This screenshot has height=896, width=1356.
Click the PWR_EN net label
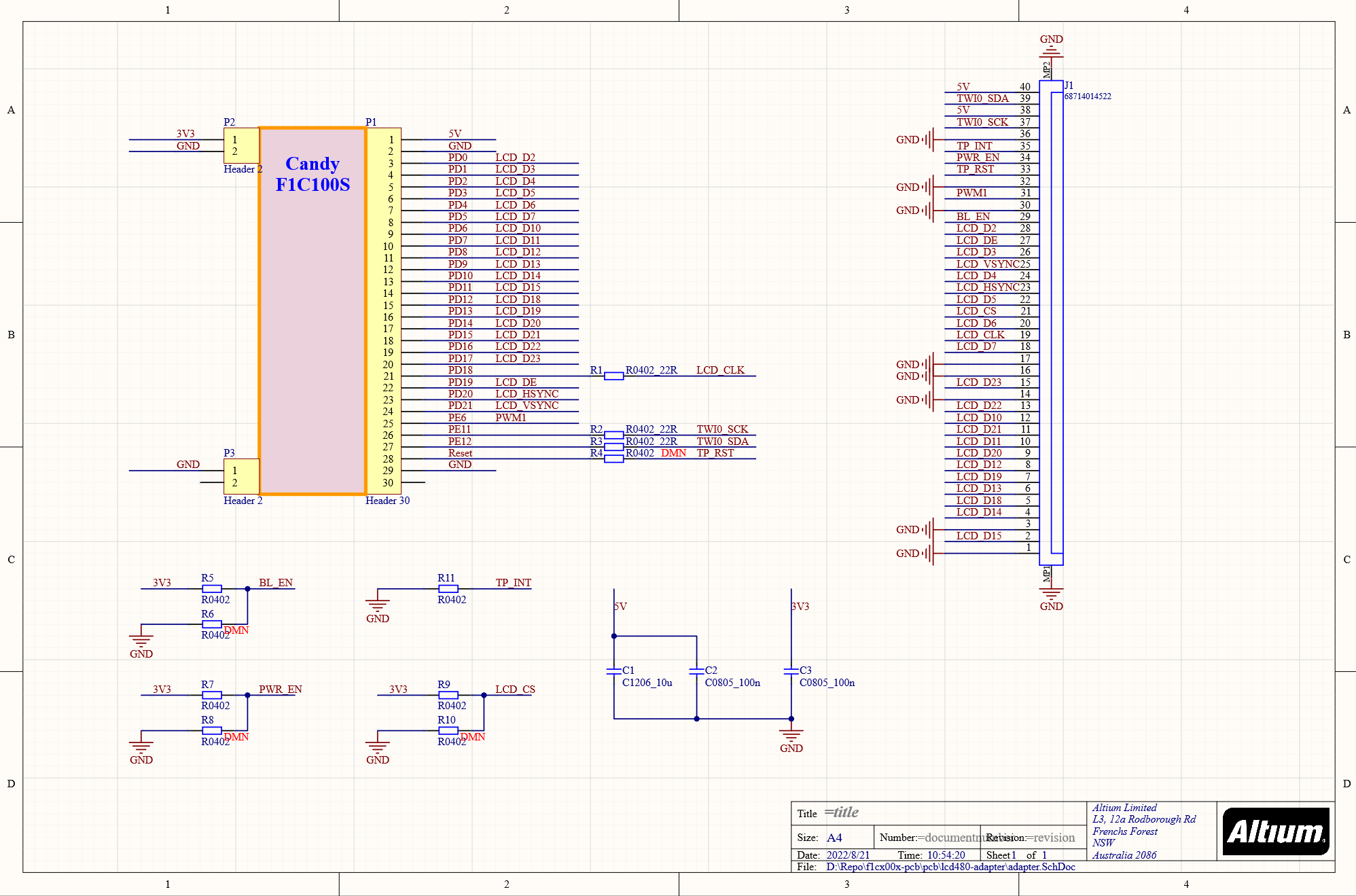coord(280,689)
